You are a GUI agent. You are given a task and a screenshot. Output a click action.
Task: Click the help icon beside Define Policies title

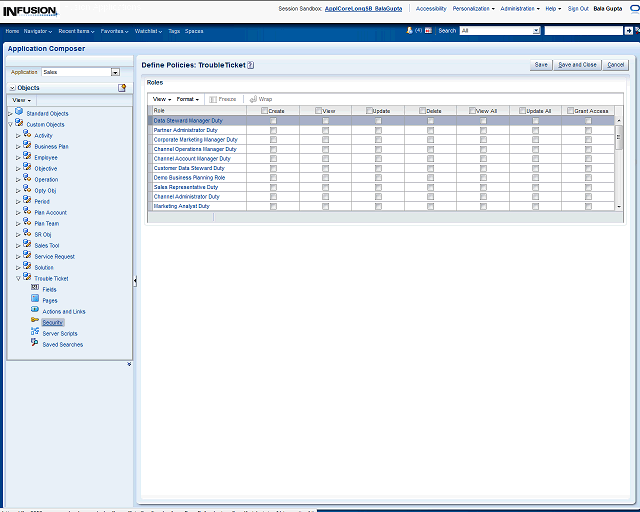(x=251, y=65)
